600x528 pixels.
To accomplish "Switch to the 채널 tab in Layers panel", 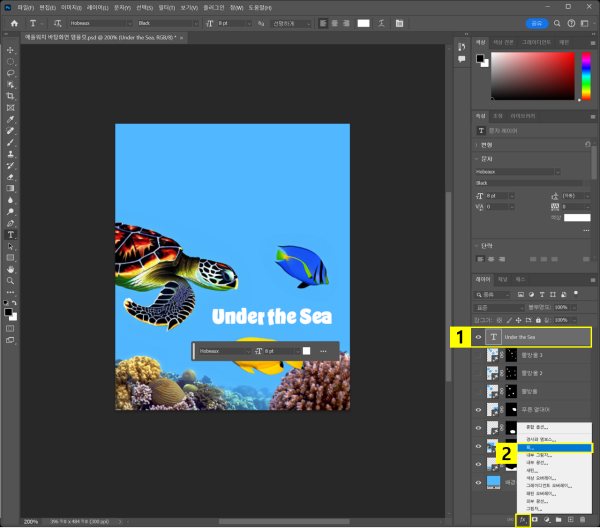I will [x=503, y=279].
